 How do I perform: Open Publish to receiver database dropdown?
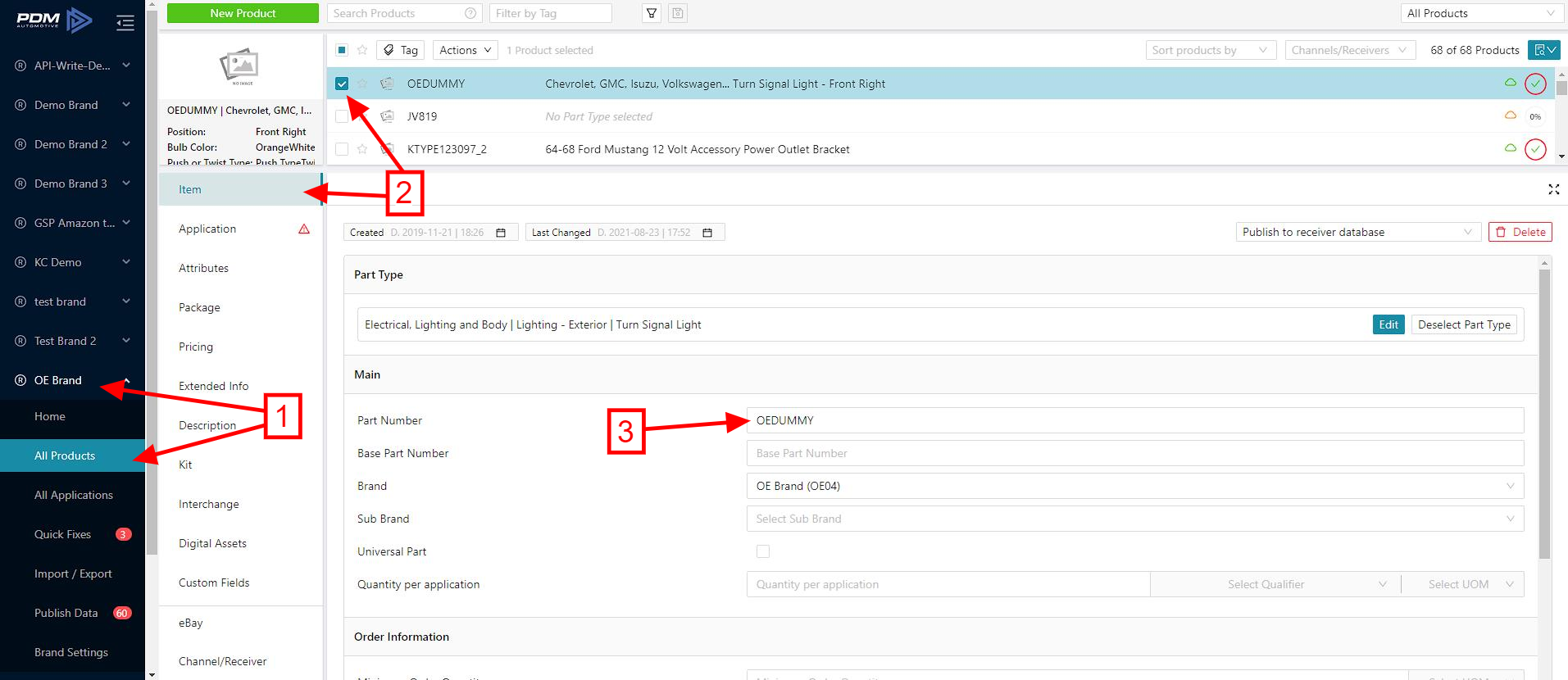click(1358, 232)
